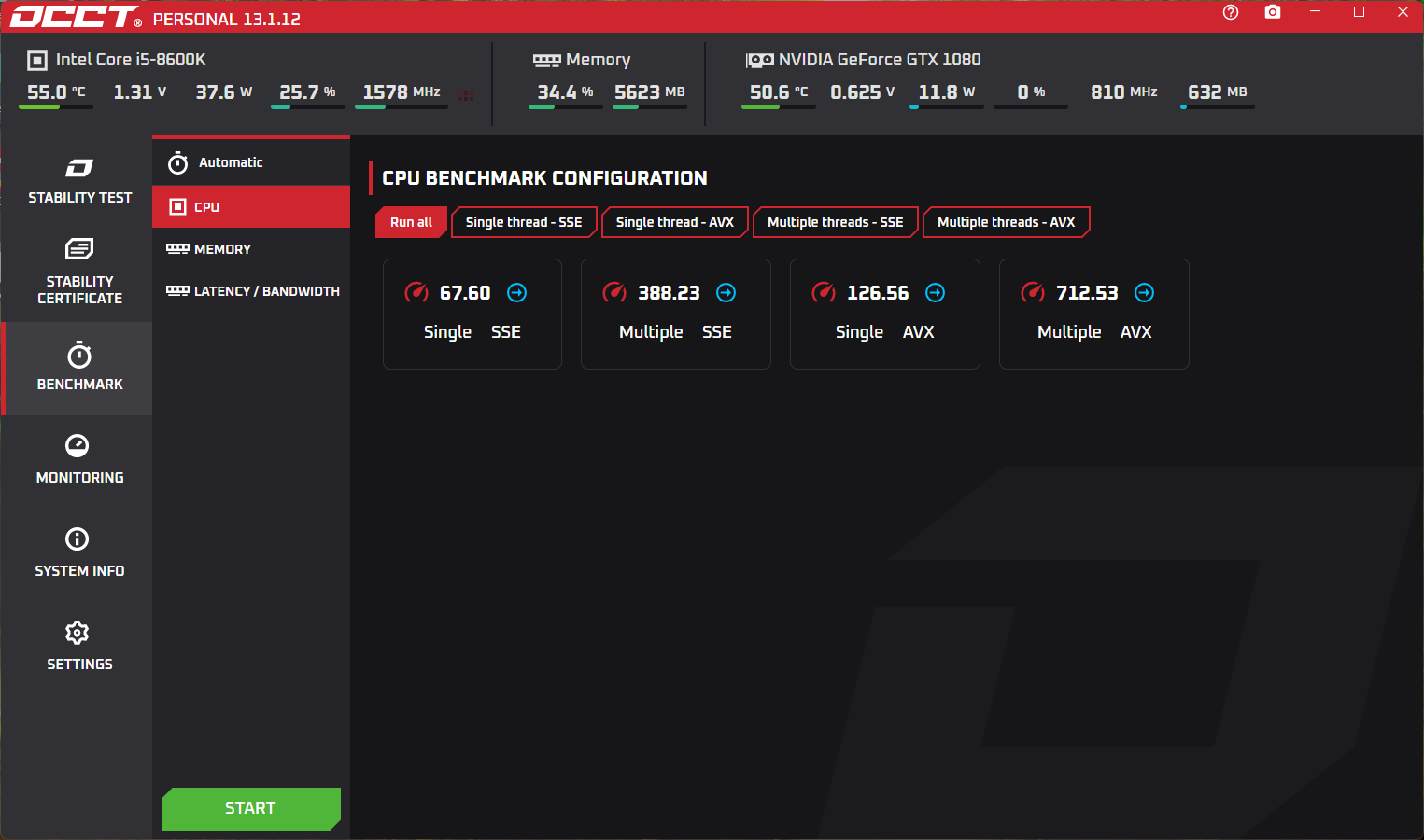This screenshot has width=1424, height=840.
Task: Click the gauge icon beside 388.23 score
Action: click(x=614, y=292)
